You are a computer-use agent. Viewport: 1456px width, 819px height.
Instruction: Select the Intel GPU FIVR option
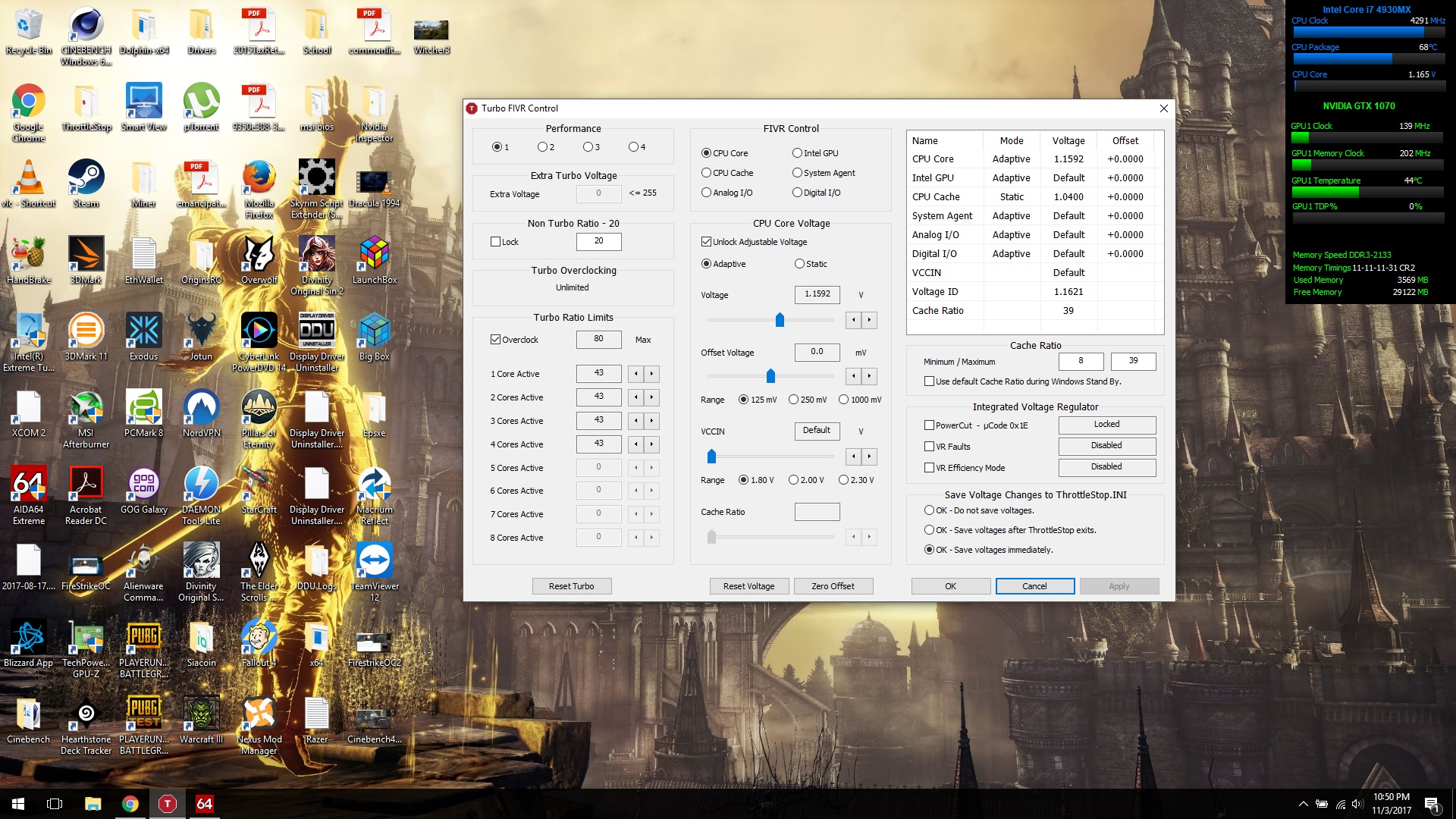point(815,153)
